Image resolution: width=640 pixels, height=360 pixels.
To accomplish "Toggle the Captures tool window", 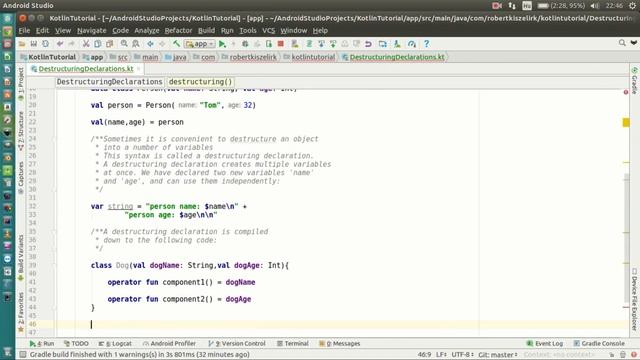I will (x=21, y=178).
